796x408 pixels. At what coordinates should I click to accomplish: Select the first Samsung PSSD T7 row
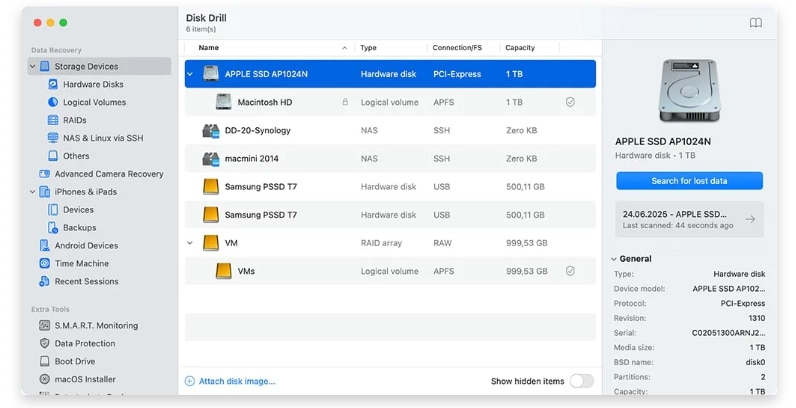pyautogui.click(x=390, y=187)
